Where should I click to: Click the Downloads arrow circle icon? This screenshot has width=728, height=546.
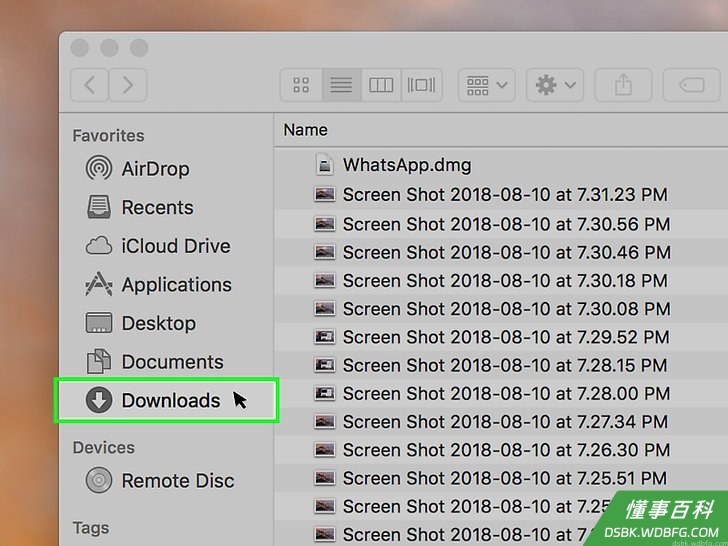pyautogui.click(x=99, y=400)
